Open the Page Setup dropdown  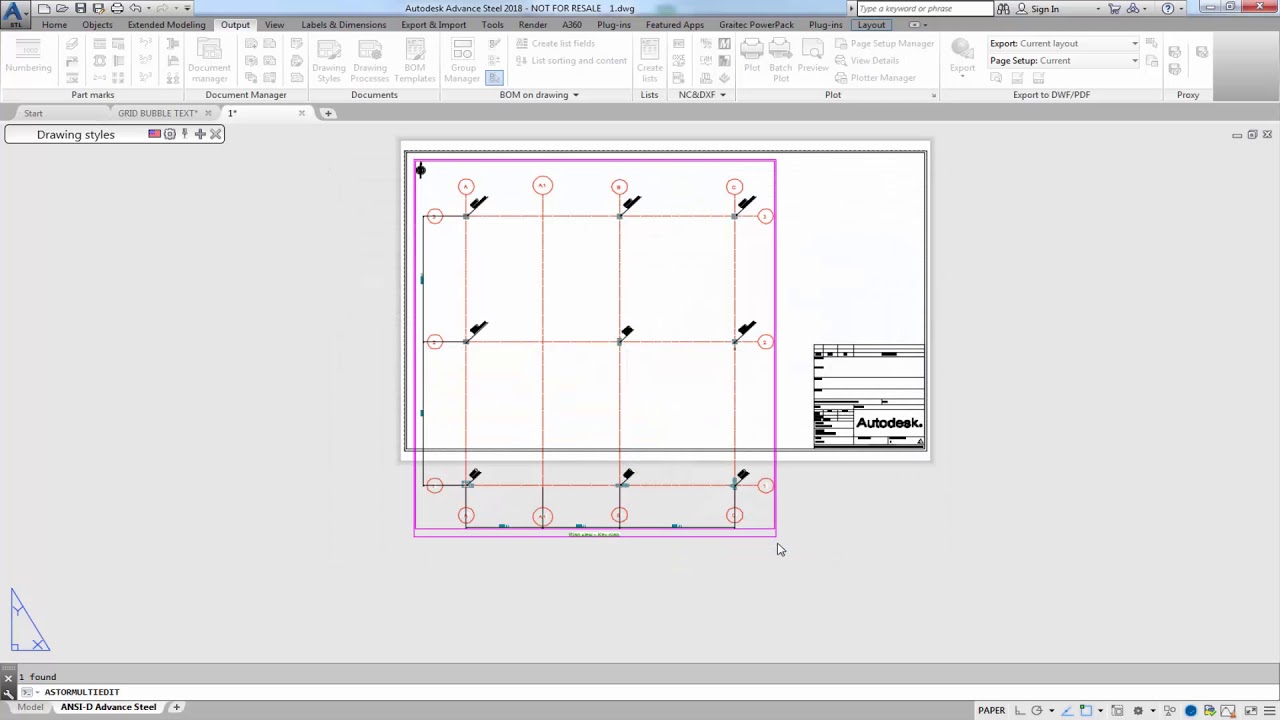click(1064, 60)
